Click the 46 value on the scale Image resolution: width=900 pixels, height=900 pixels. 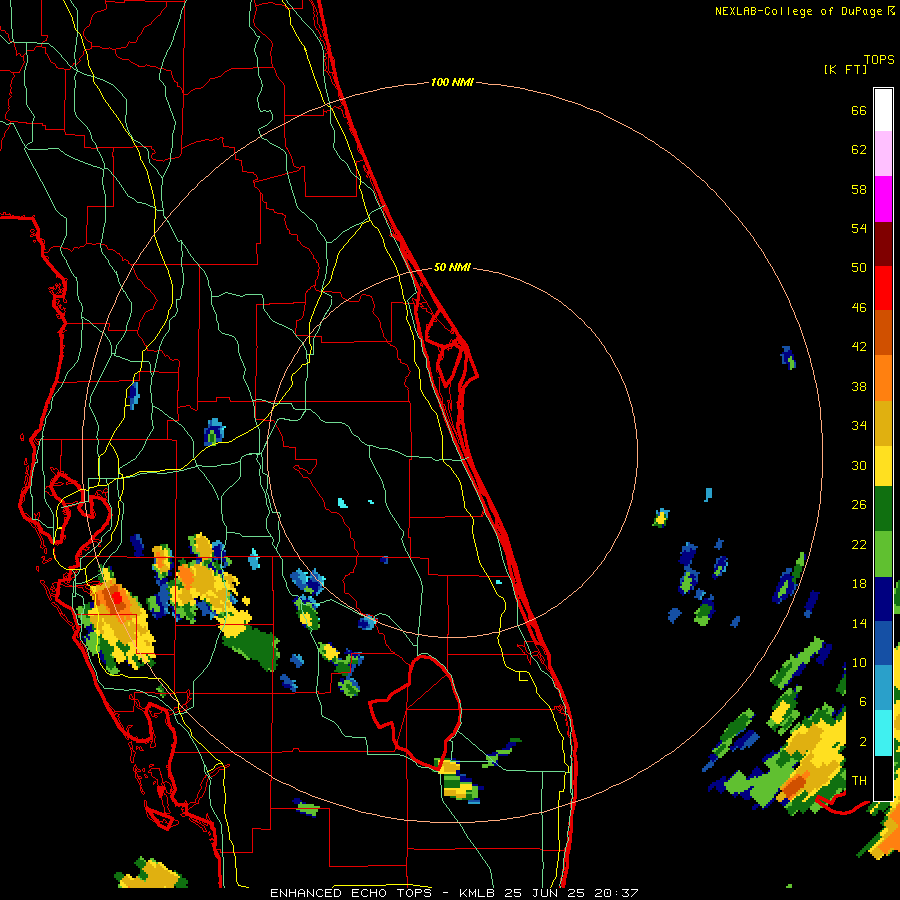pyautogui.click(x=859, y=307)
